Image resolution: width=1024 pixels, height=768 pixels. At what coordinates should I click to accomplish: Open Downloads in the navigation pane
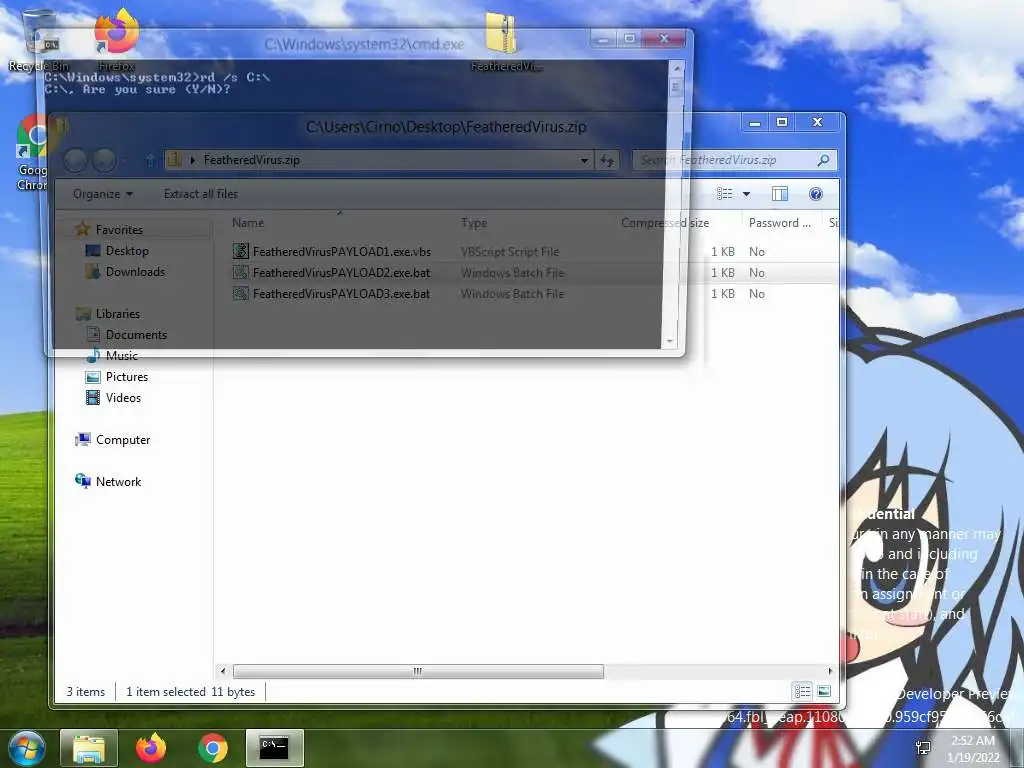135,272
